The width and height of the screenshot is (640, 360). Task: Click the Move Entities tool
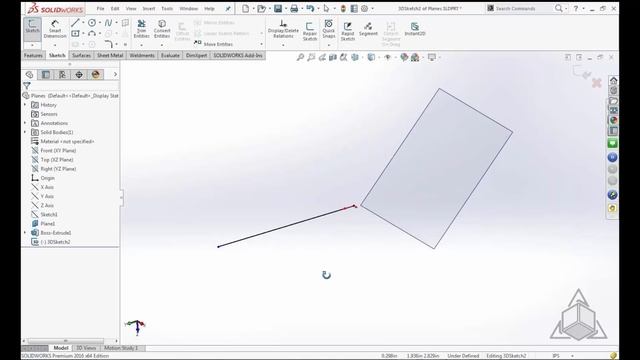pos(213,44)
